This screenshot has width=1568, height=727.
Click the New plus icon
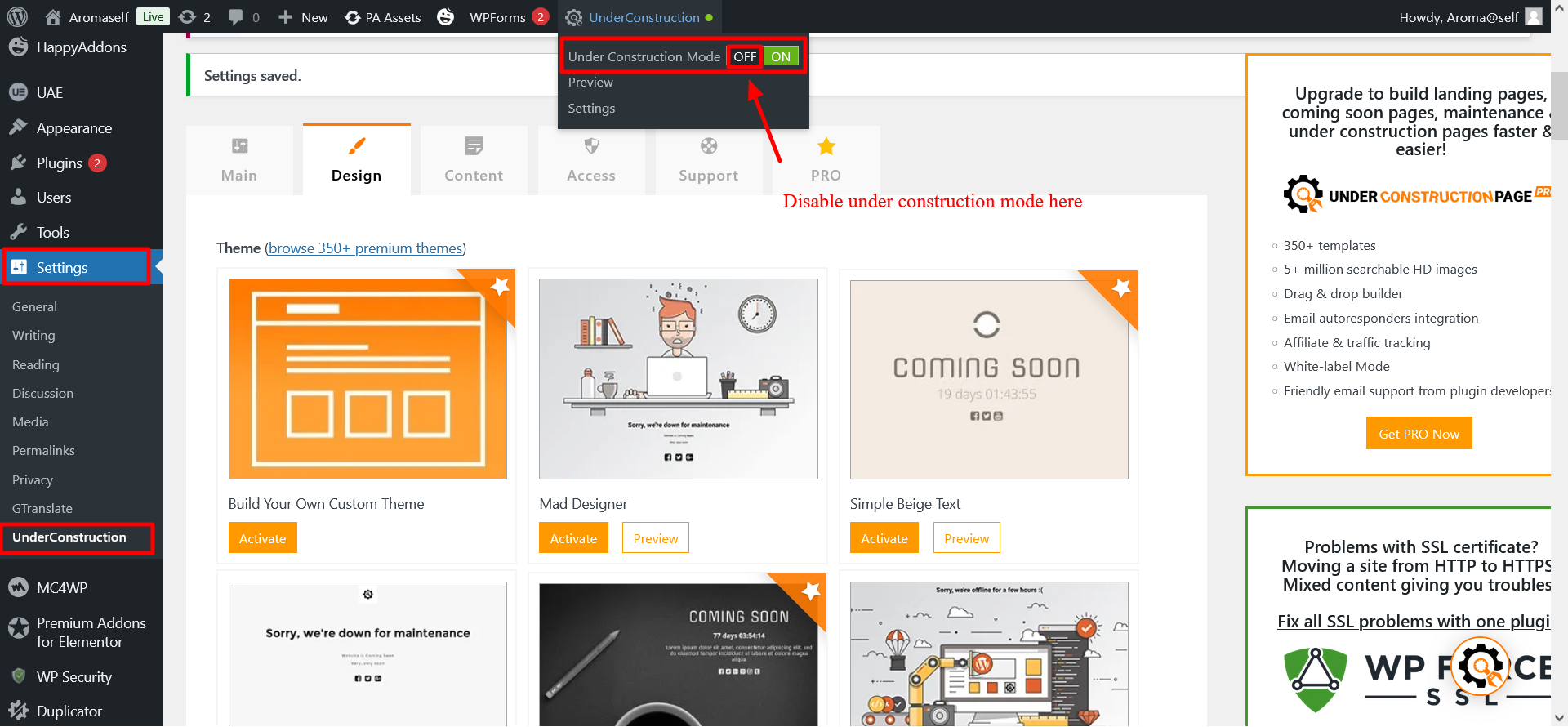pos(285,17)
